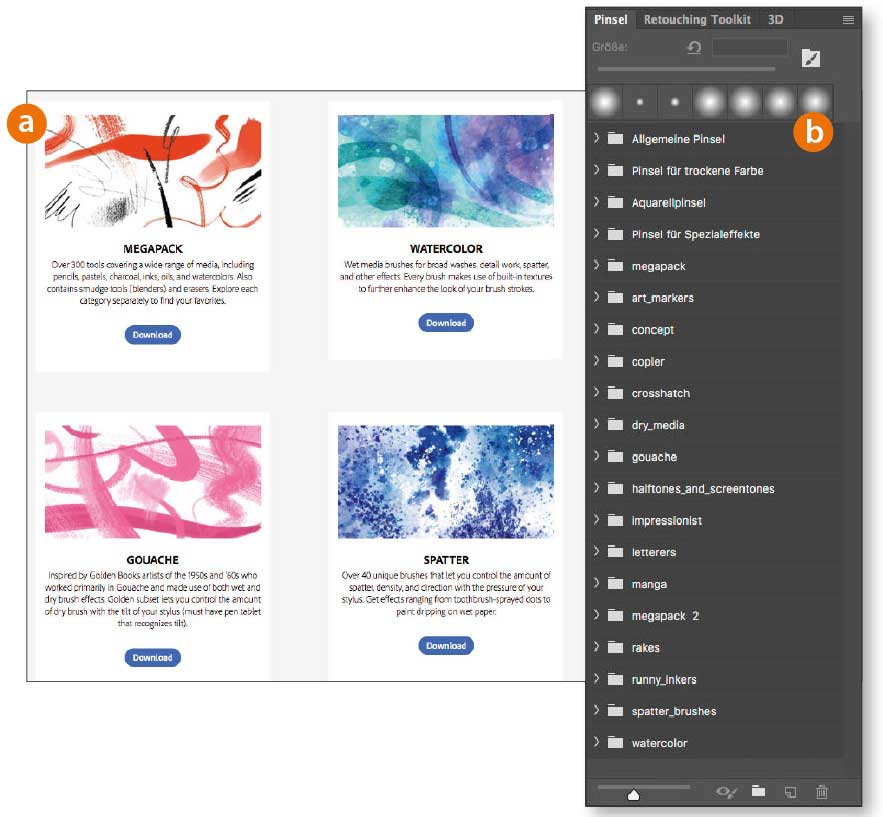Click the reset brush size icon
Viewport: 883px width, 817px height.
point(694,47)
